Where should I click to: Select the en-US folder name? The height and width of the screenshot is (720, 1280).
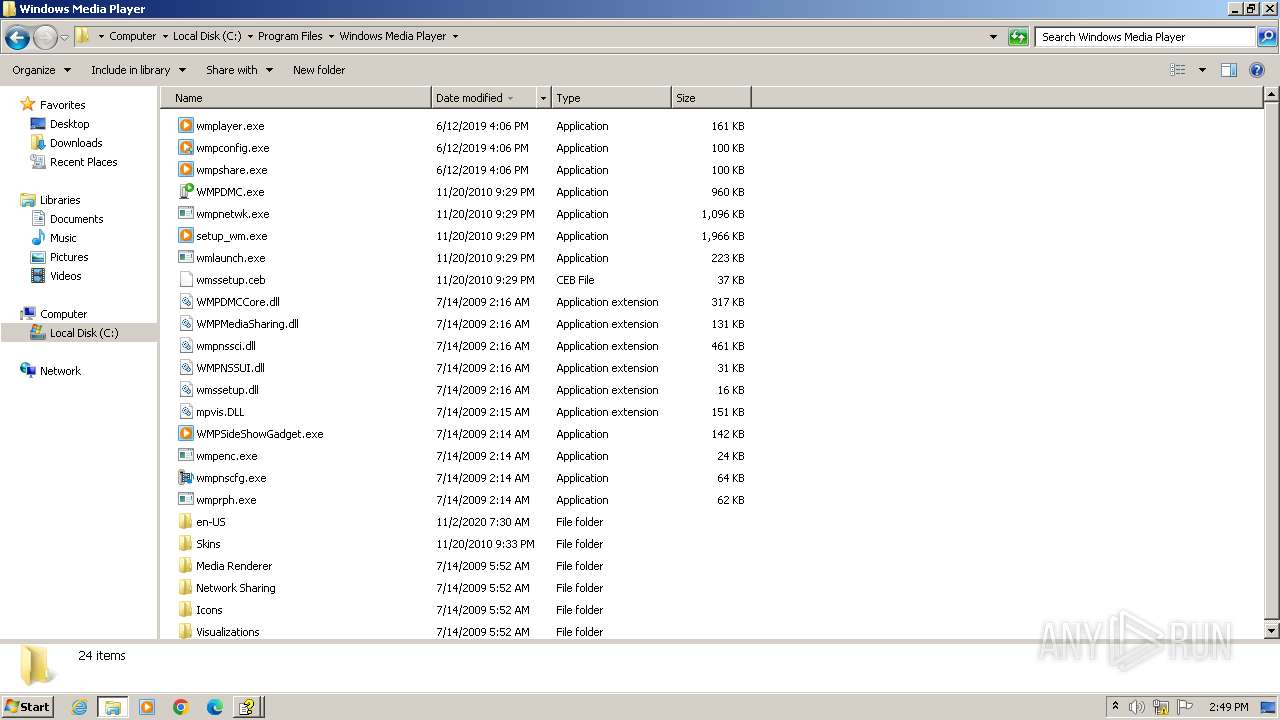point(211,522)
